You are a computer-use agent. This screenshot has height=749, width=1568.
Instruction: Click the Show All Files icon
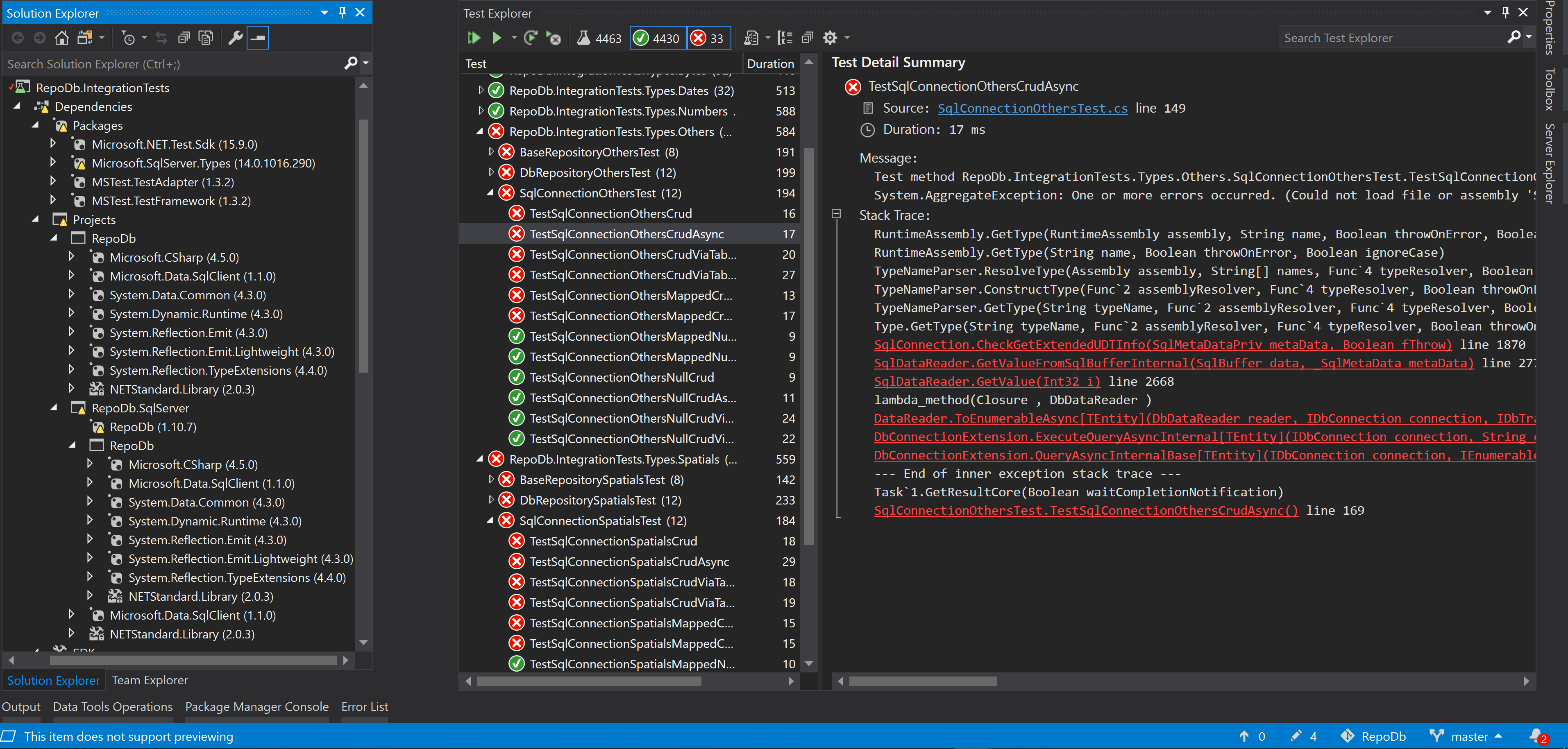tap(206, 38)
